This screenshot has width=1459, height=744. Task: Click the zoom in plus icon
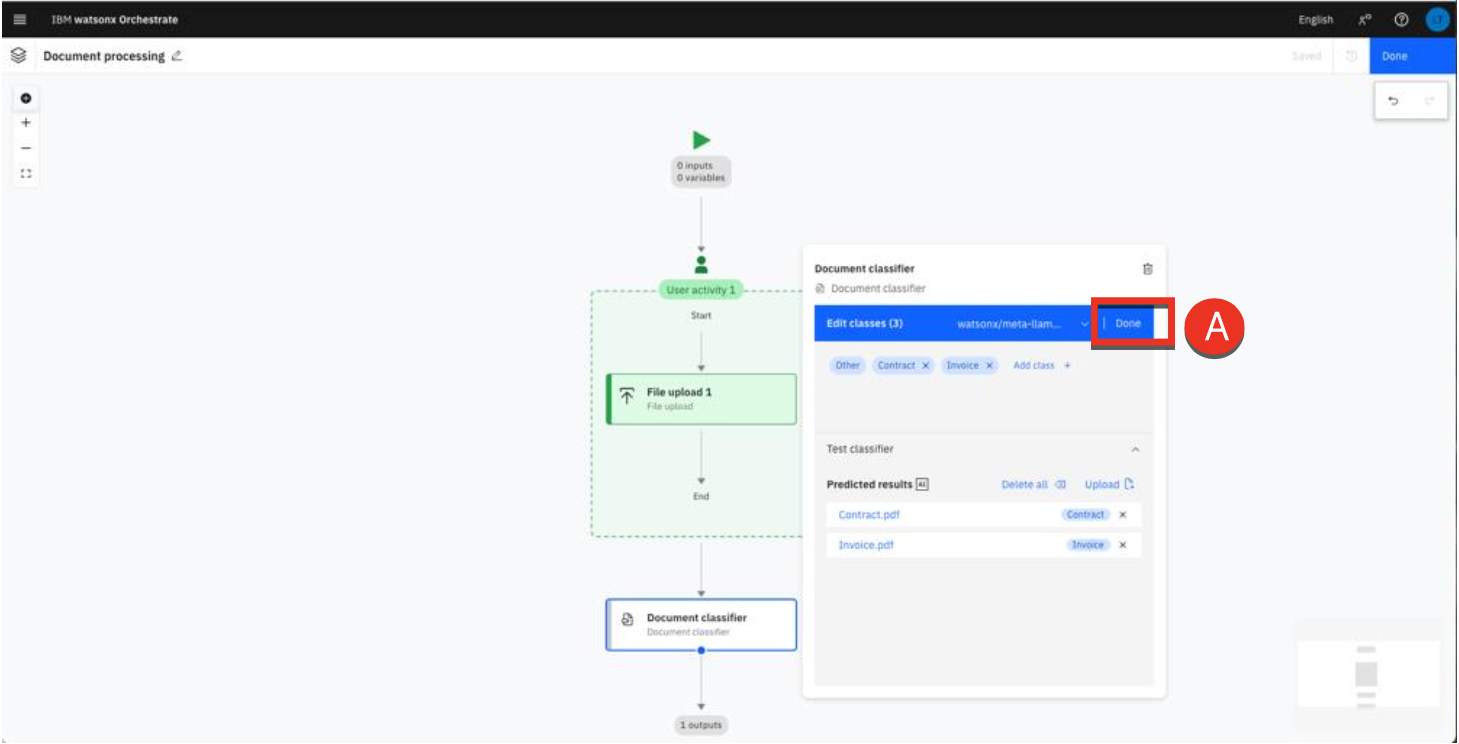click(x=26, y=123)
